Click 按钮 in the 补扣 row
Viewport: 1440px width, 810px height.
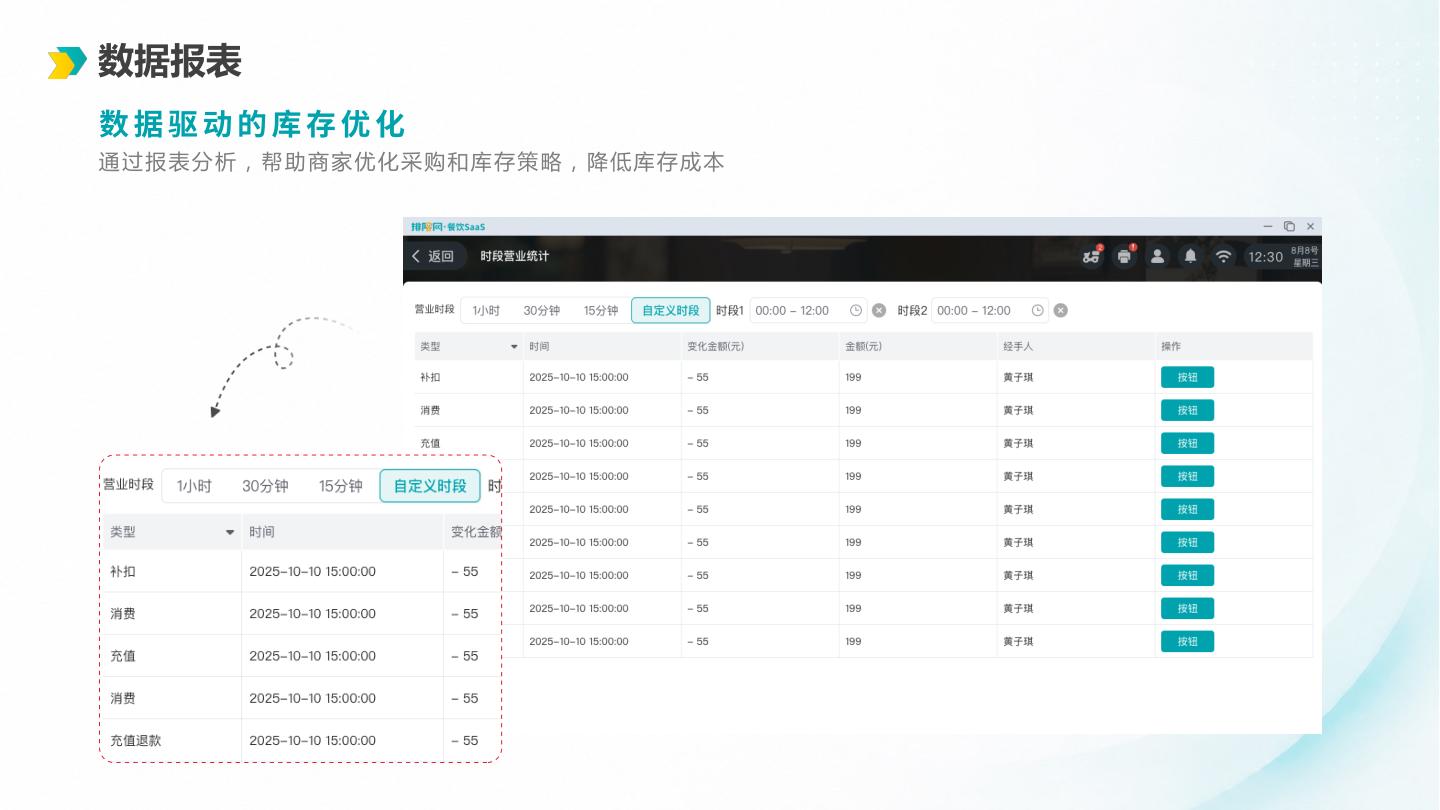[1187, 377]
